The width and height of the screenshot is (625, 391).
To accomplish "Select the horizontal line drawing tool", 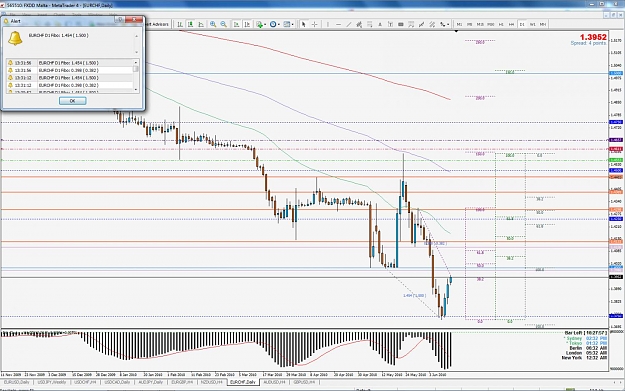I will (338, 24).
